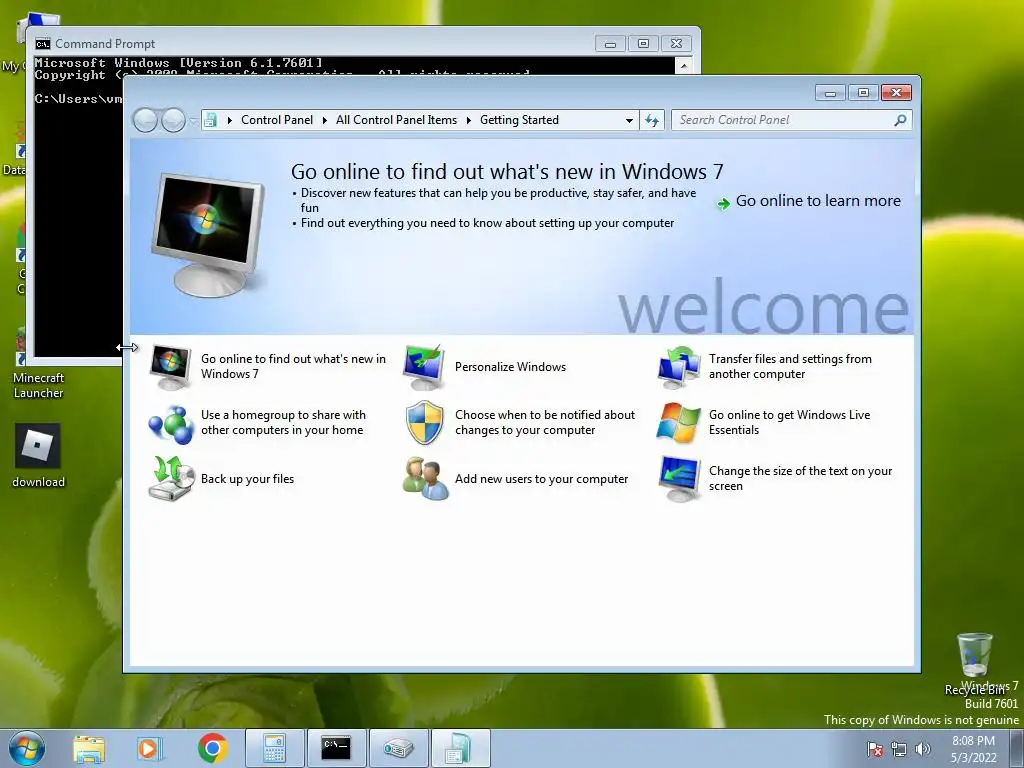
Task: Click the Show desktop button
Action: pos(1017,748)
